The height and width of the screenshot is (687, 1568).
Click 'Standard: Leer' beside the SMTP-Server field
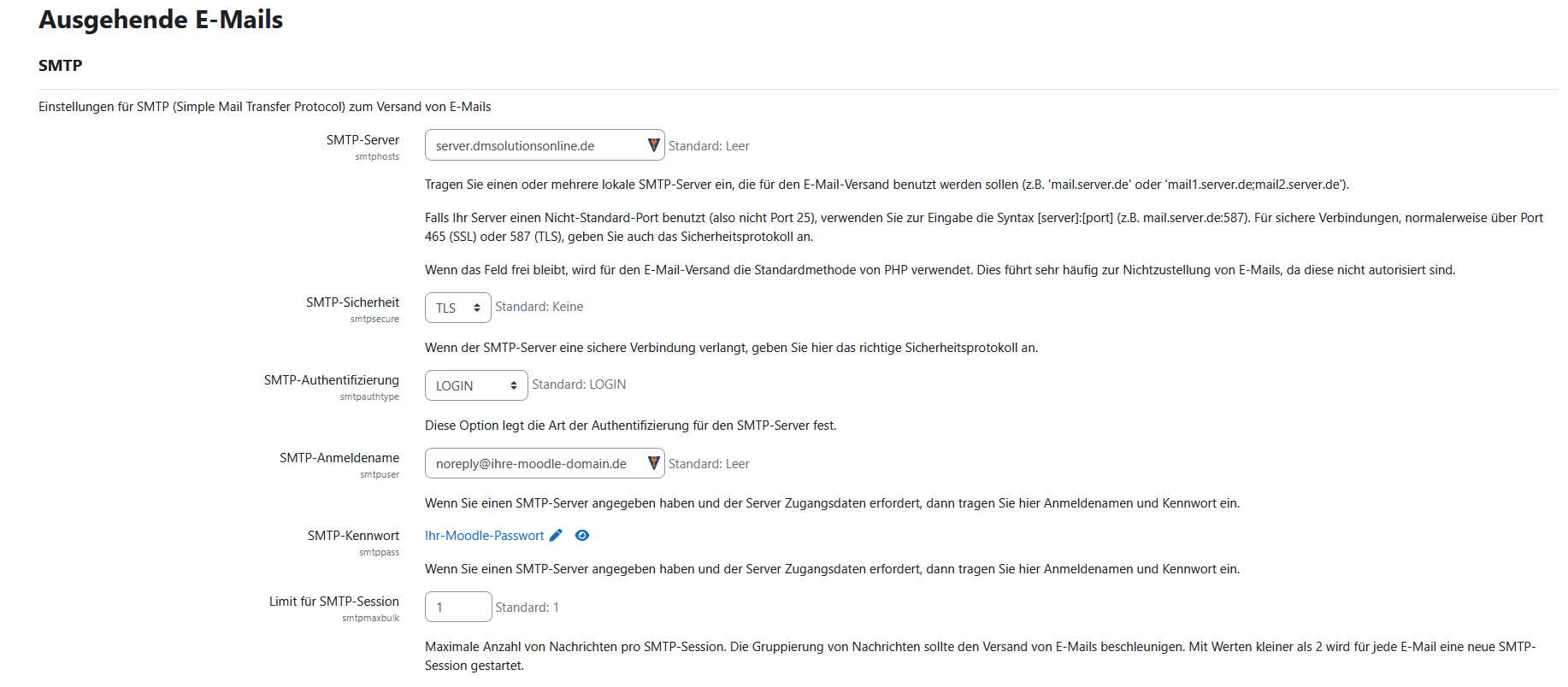(x=709, y=146)
